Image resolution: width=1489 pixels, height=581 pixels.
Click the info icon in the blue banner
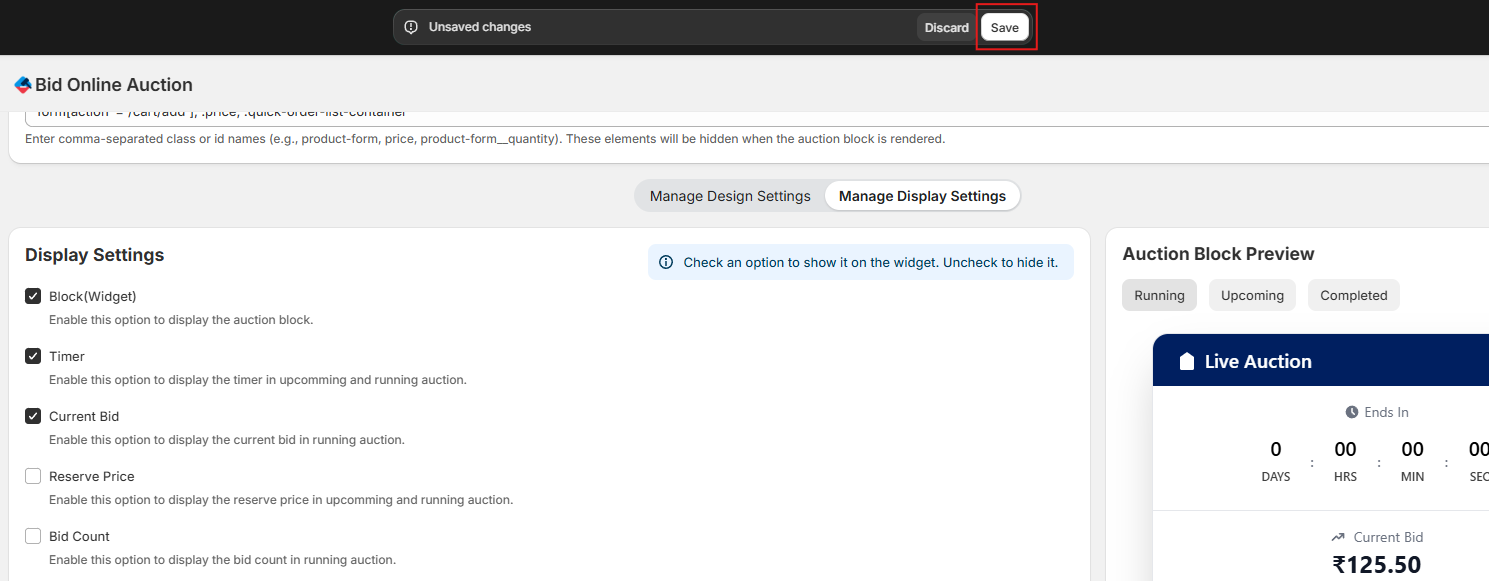point(666,262)
